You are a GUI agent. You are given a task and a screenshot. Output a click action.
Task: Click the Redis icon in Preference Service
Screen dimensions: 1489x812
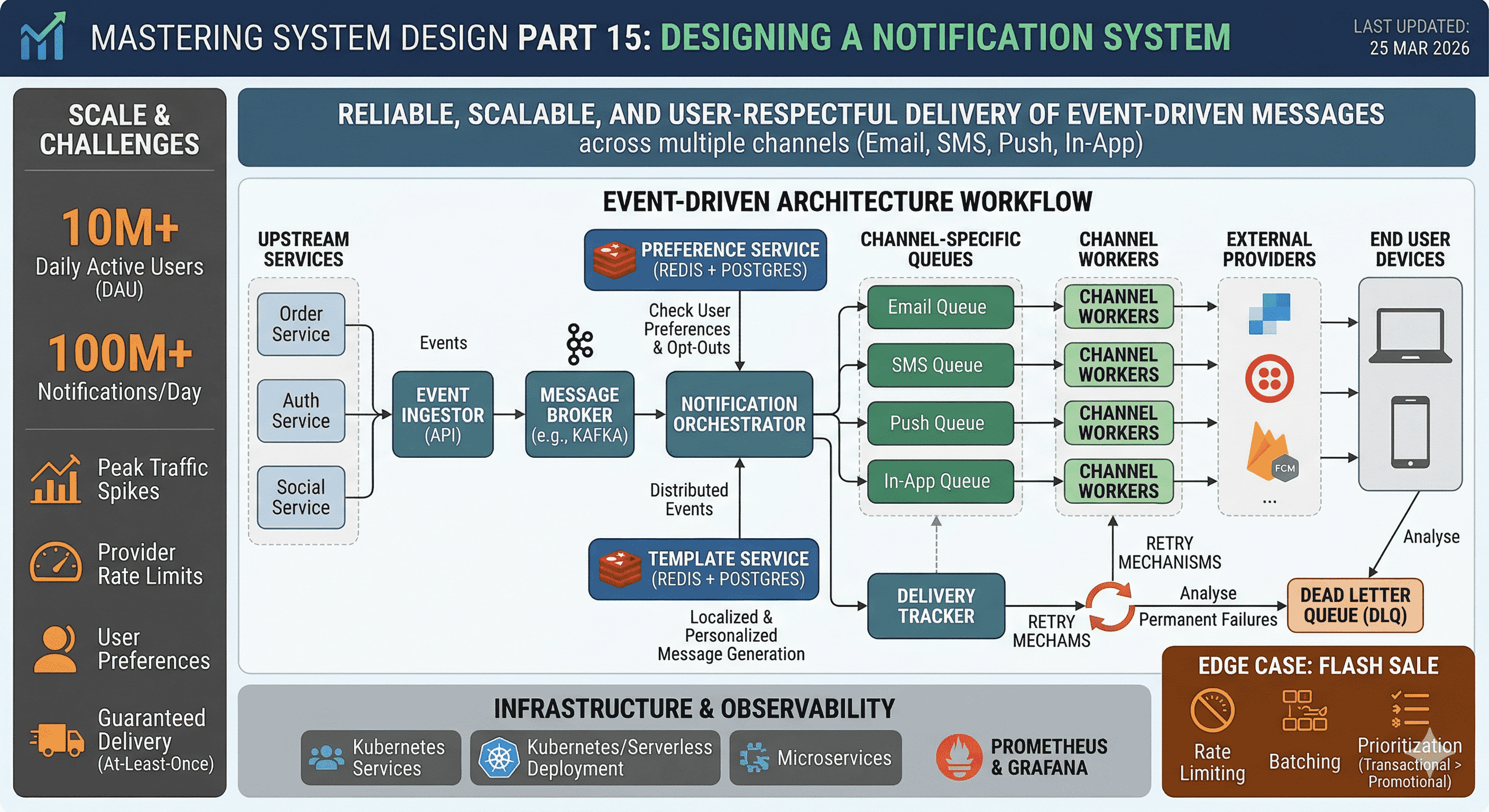click(x=614, y=260)
